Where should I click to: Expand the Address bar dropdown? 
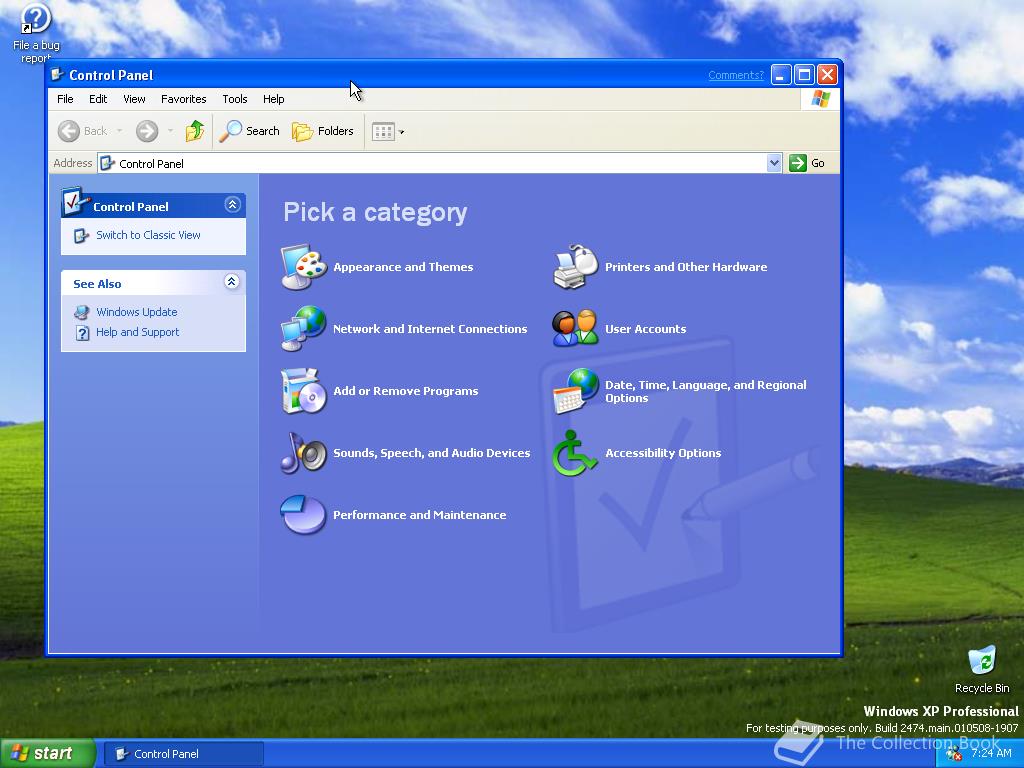coord(774,163)
